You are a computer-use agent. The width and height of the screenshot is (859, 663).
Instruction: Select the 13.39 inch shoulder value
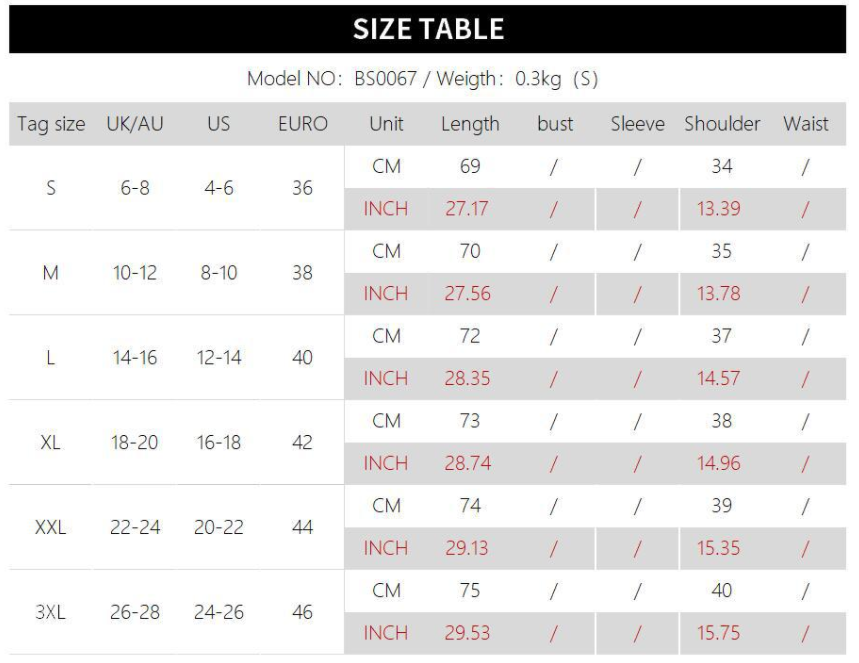pos(722,209)
